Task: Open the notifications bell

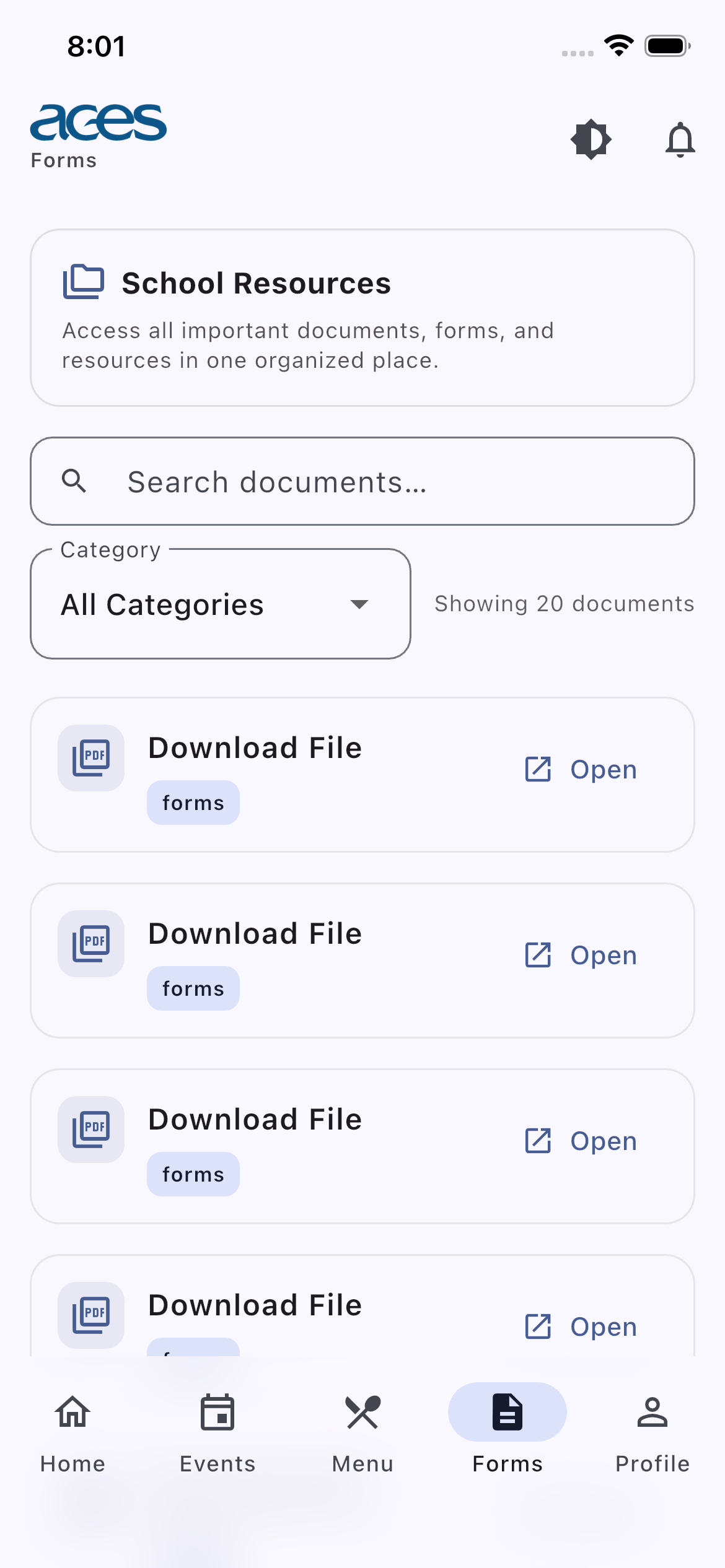Action: click(680, 139)
